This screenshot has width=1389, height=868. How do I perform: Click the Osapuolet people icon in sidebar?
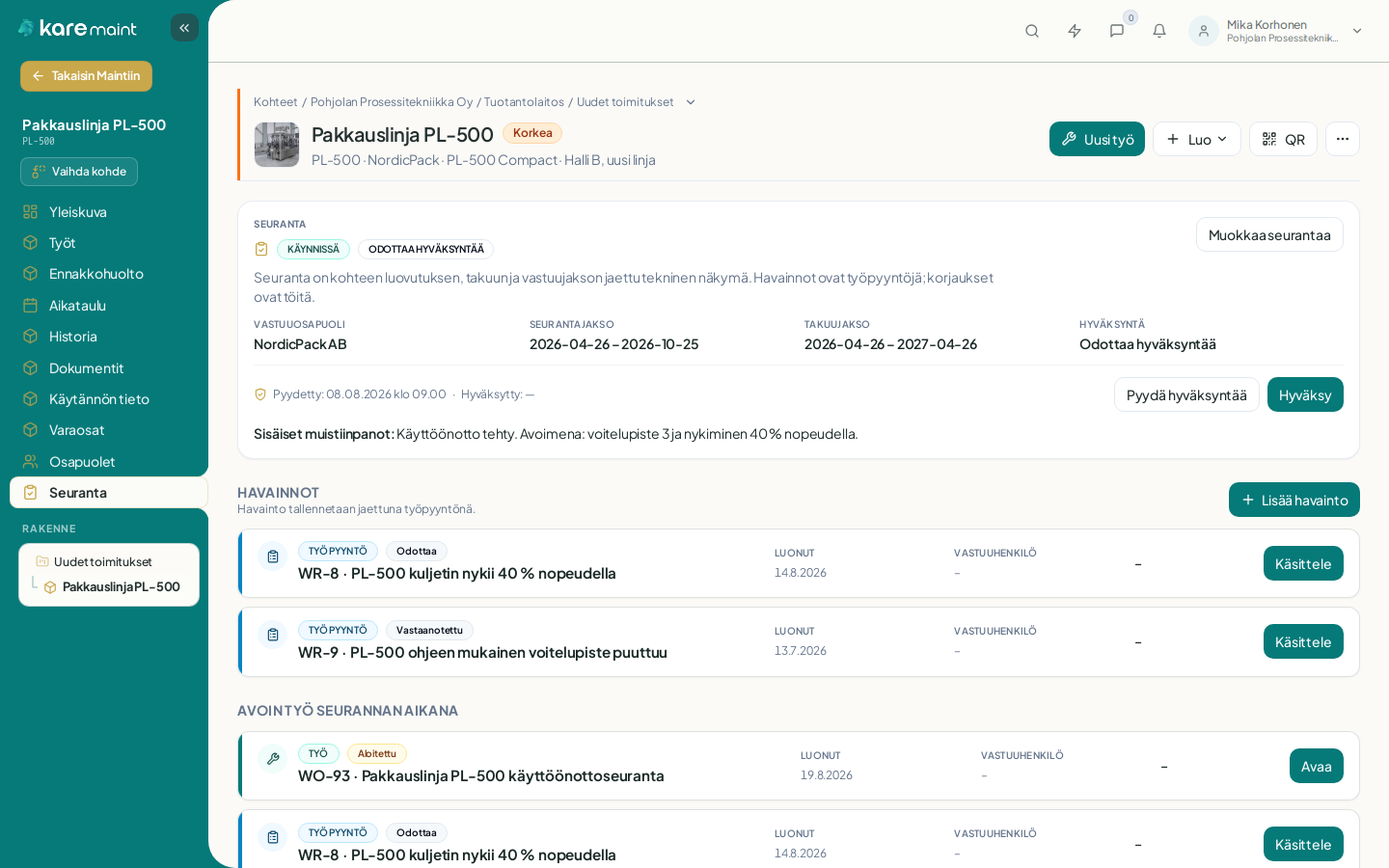tap(31, 462)
